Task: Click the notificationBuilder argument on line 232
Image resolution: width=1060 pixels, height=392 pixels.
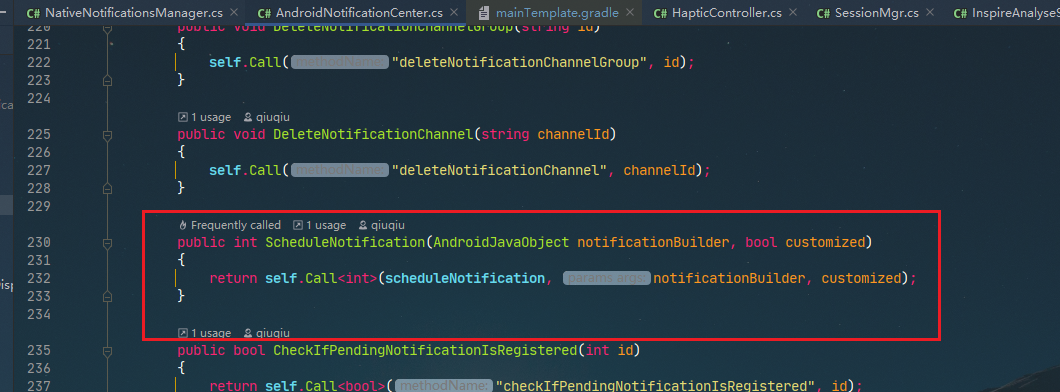Action: pyautogui.click(x=730, y=278)
